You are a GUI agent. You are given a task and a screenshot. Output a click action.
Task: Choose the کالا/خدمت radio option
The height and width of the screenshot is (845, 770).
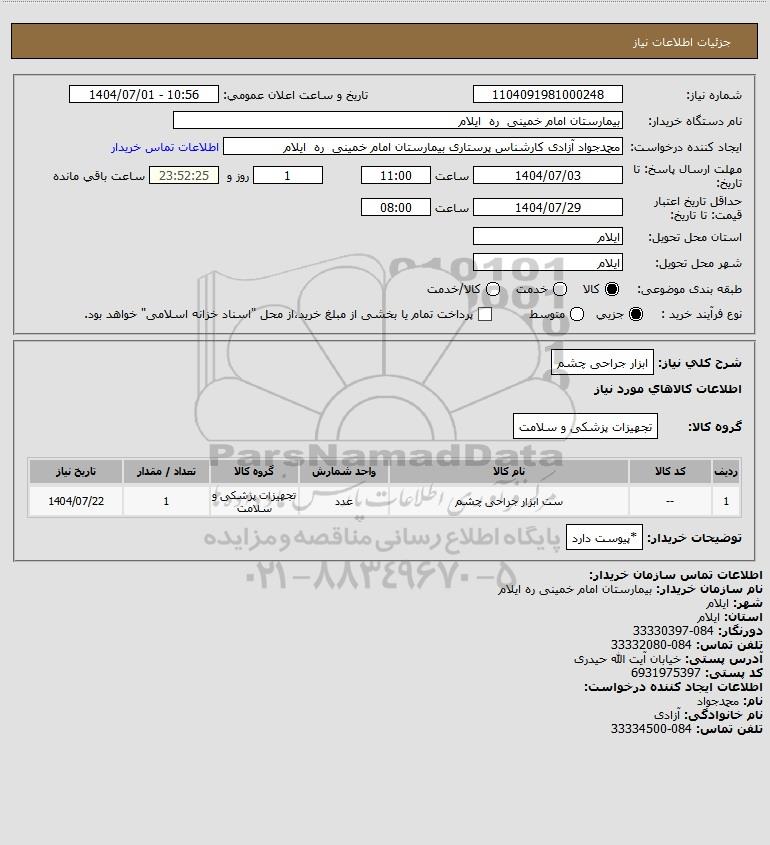coord(492,289)
